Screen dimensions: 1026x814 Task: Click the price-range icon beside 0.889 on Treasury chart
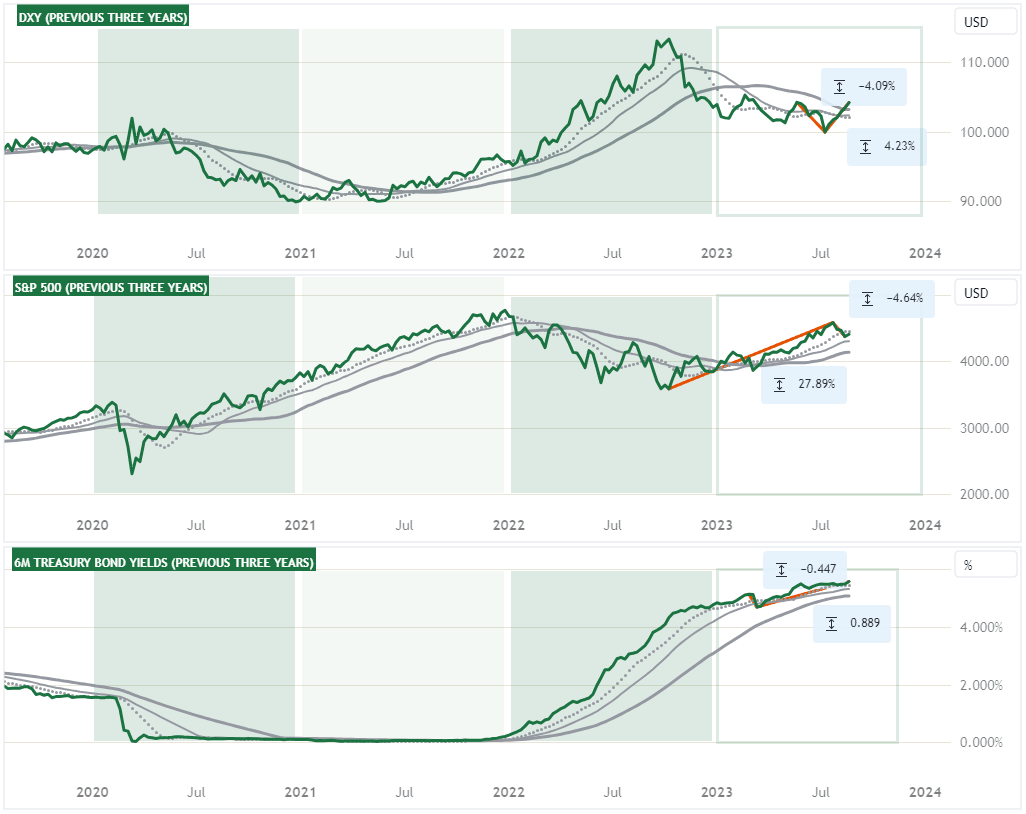(x=832, y=624)
